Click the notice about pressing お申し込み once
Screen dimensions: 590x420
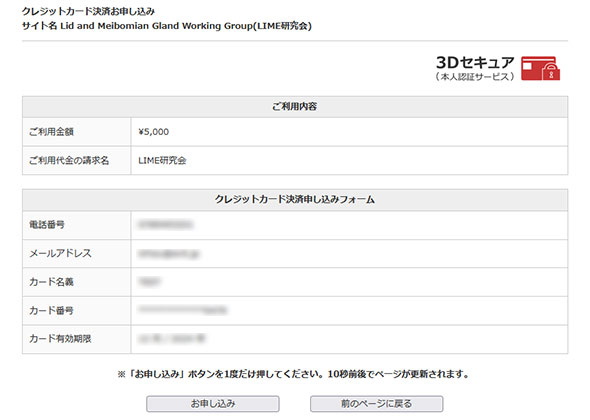coord(294,374)
